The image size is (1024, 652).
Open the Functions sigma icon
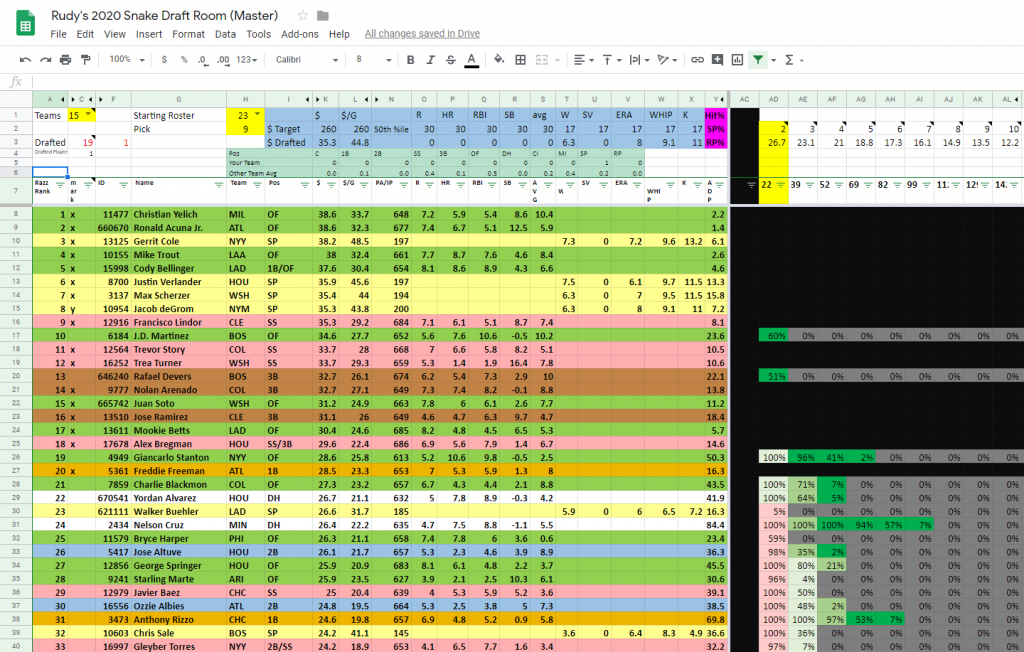789,59
